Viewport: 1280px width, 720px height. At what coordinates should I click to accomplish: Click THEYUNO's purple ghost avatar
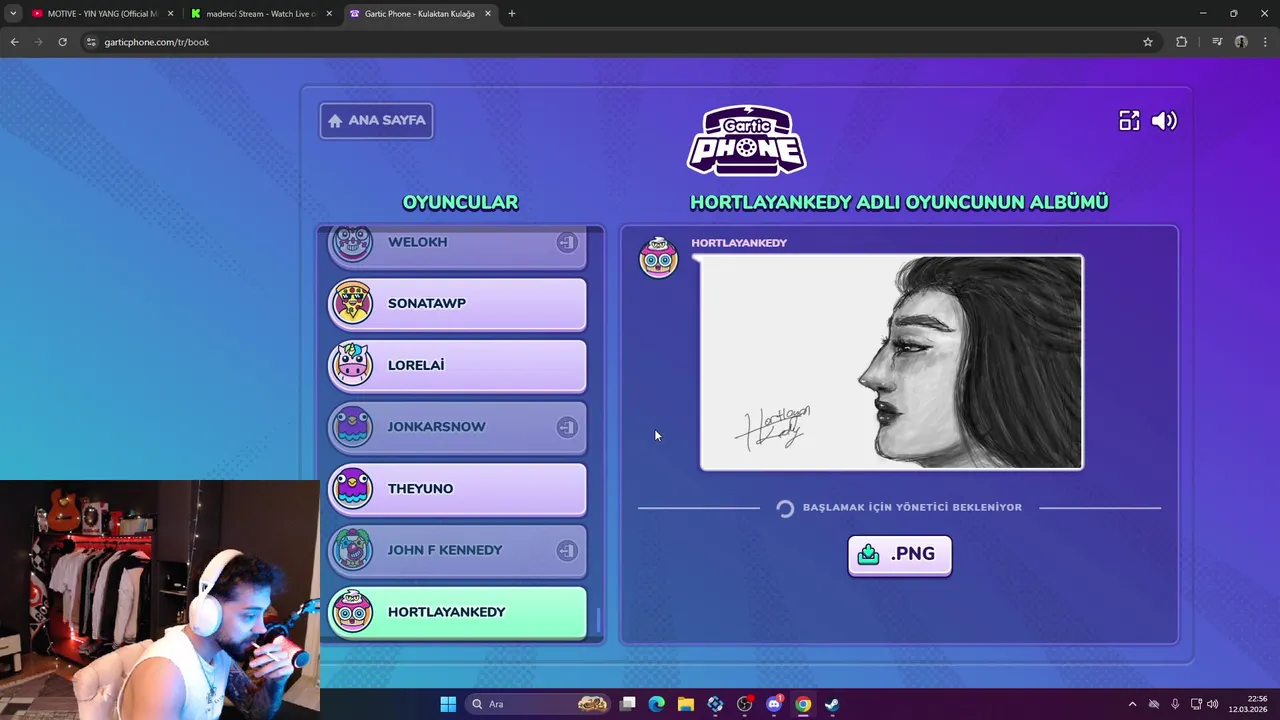tap(352, 488)
